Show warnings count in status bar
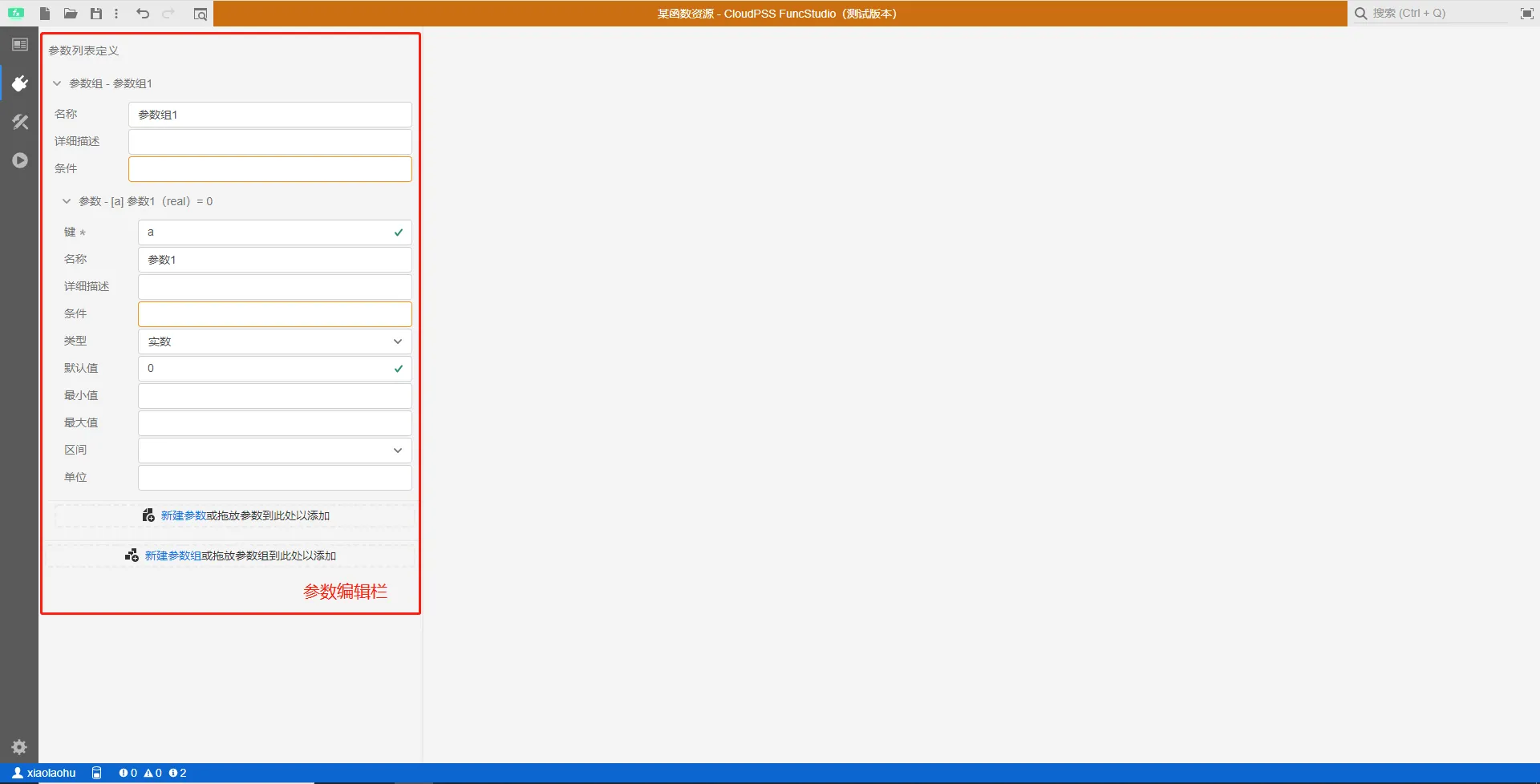Viewport: 1540px width, 784px height. 153,773
